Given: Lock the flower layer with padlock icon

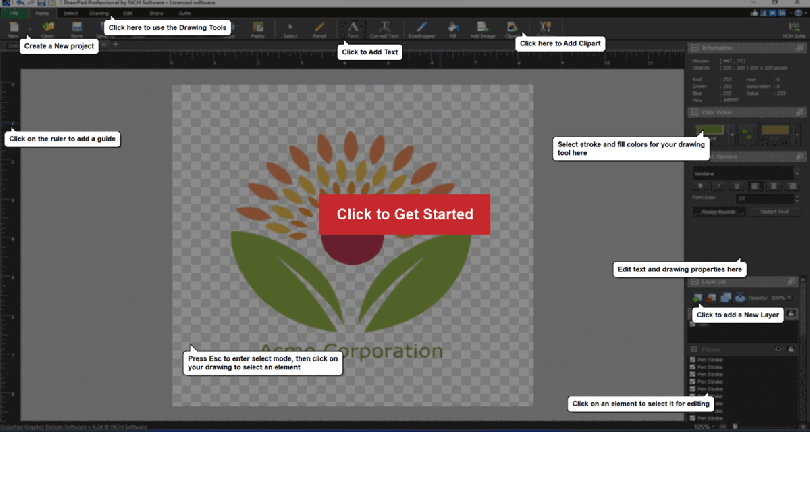Looking at the screenshot, I should tap(791, 349).
